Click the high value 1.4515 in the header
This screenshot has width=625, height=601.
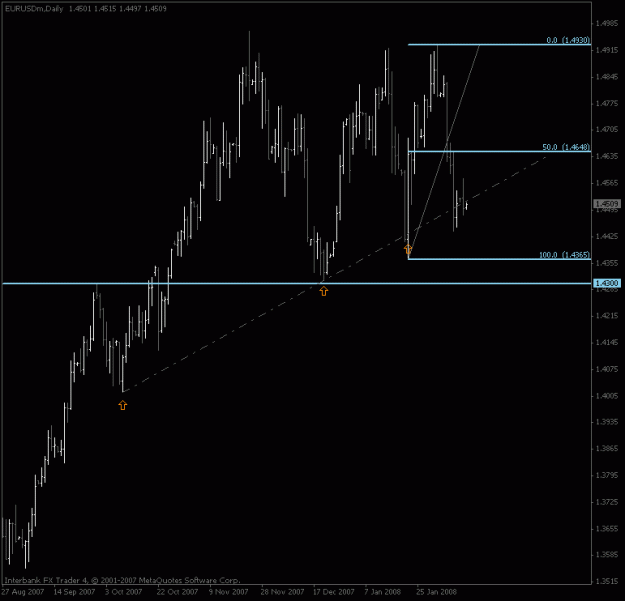[105, 9]
